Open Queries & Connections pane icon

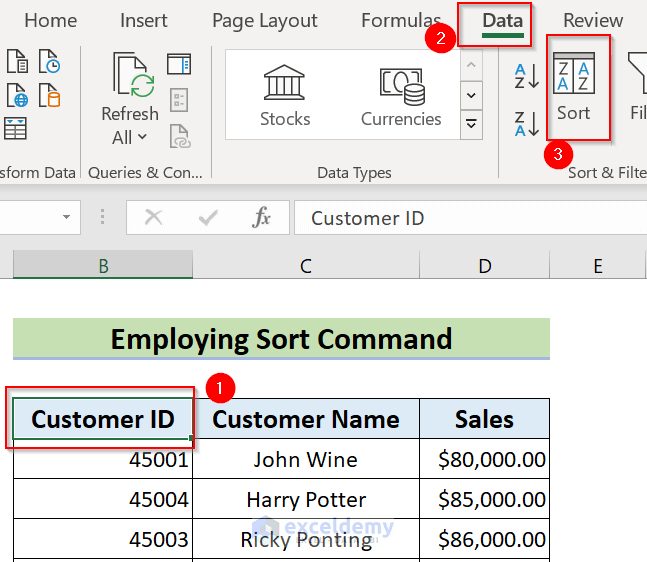(x=179, y=65)
